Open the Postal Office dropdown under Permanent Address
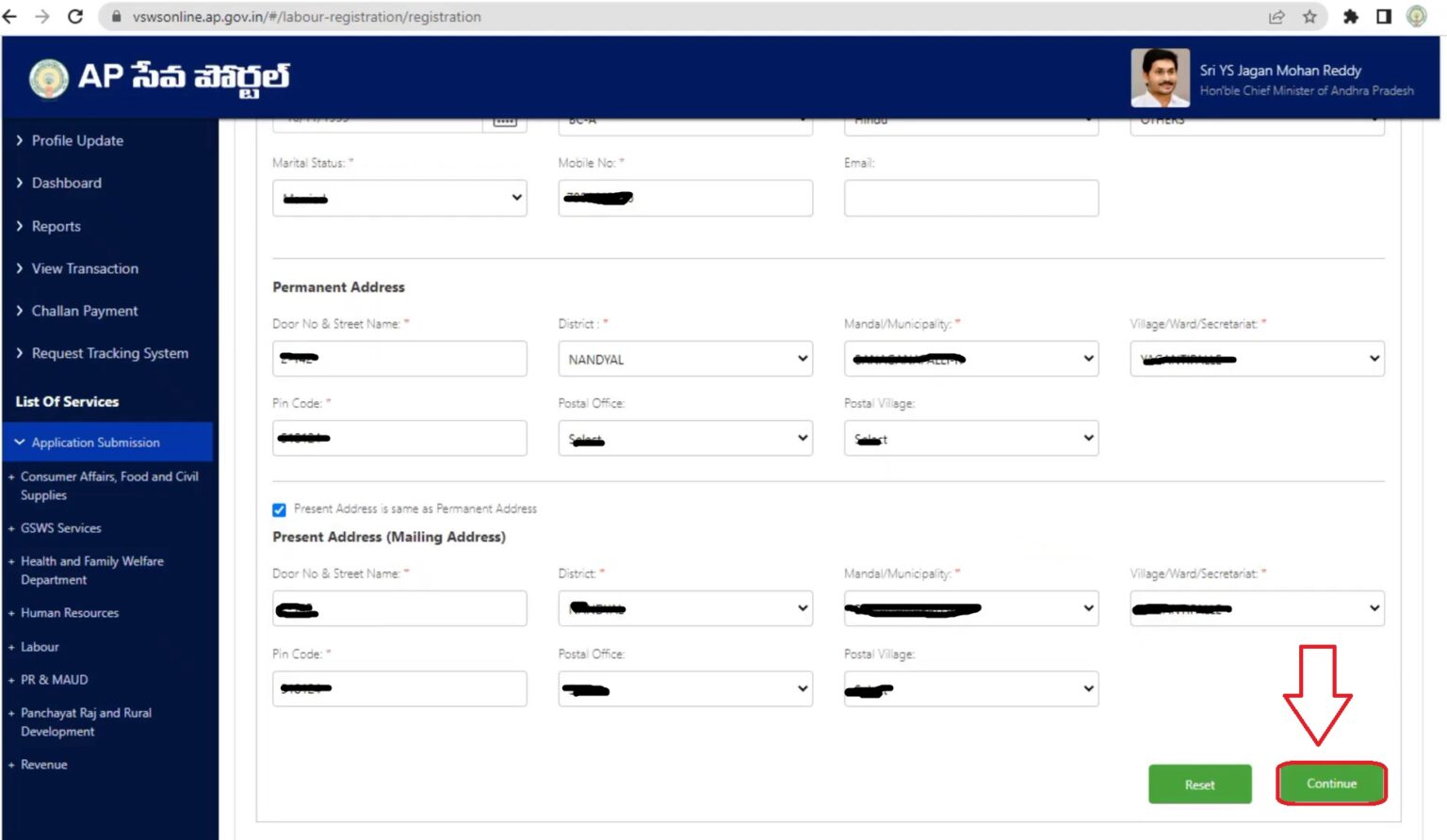1447x840 pixels. click(x=685, y=438)
